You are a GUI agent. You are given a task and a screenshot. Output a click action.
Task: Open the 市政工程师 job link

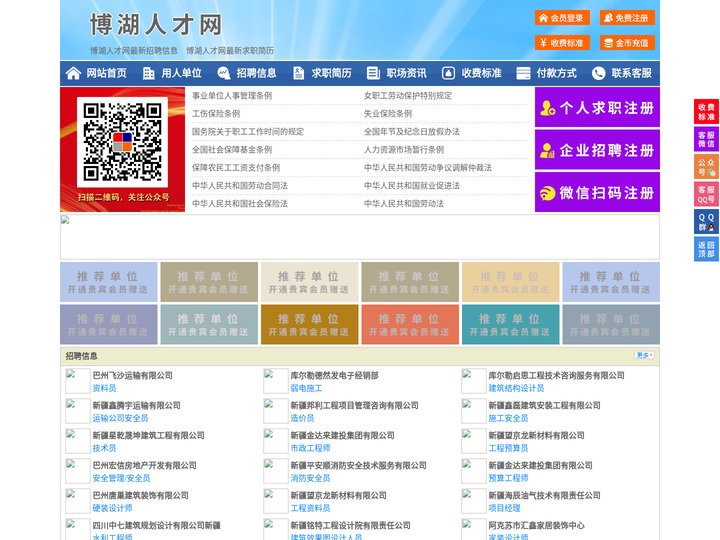click(x=310, y=448)
